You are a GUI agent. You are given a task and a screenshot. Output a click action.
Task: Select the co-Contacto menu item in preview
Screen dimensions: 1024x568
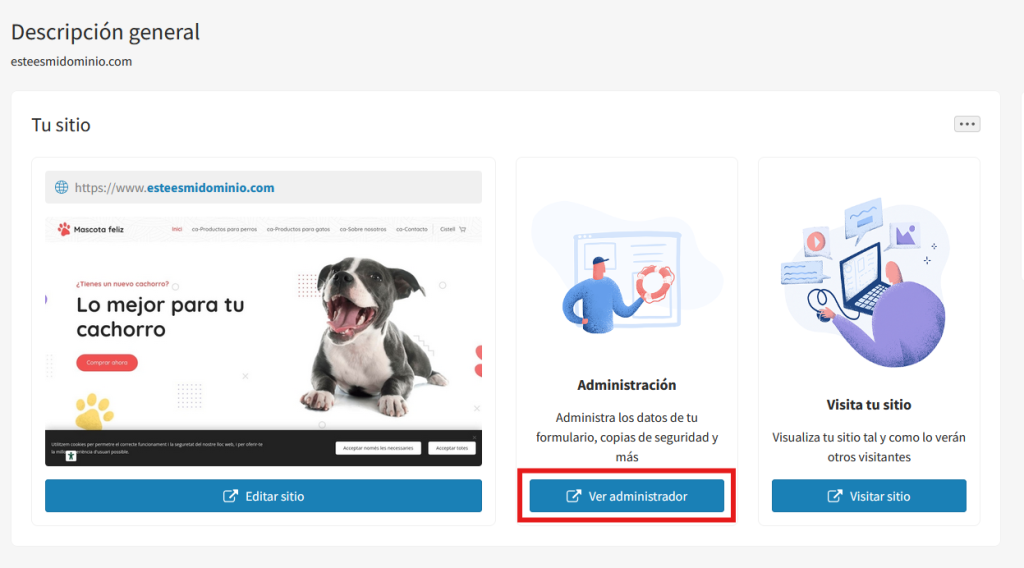tap(411, 229)
